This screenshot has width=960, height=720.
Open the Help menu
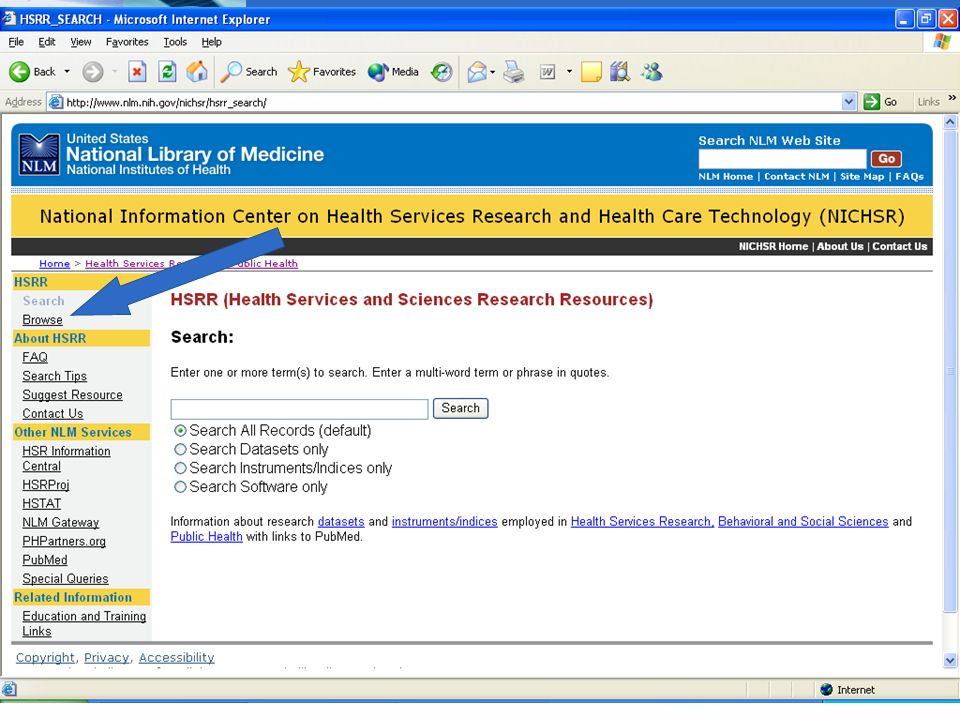211,42
